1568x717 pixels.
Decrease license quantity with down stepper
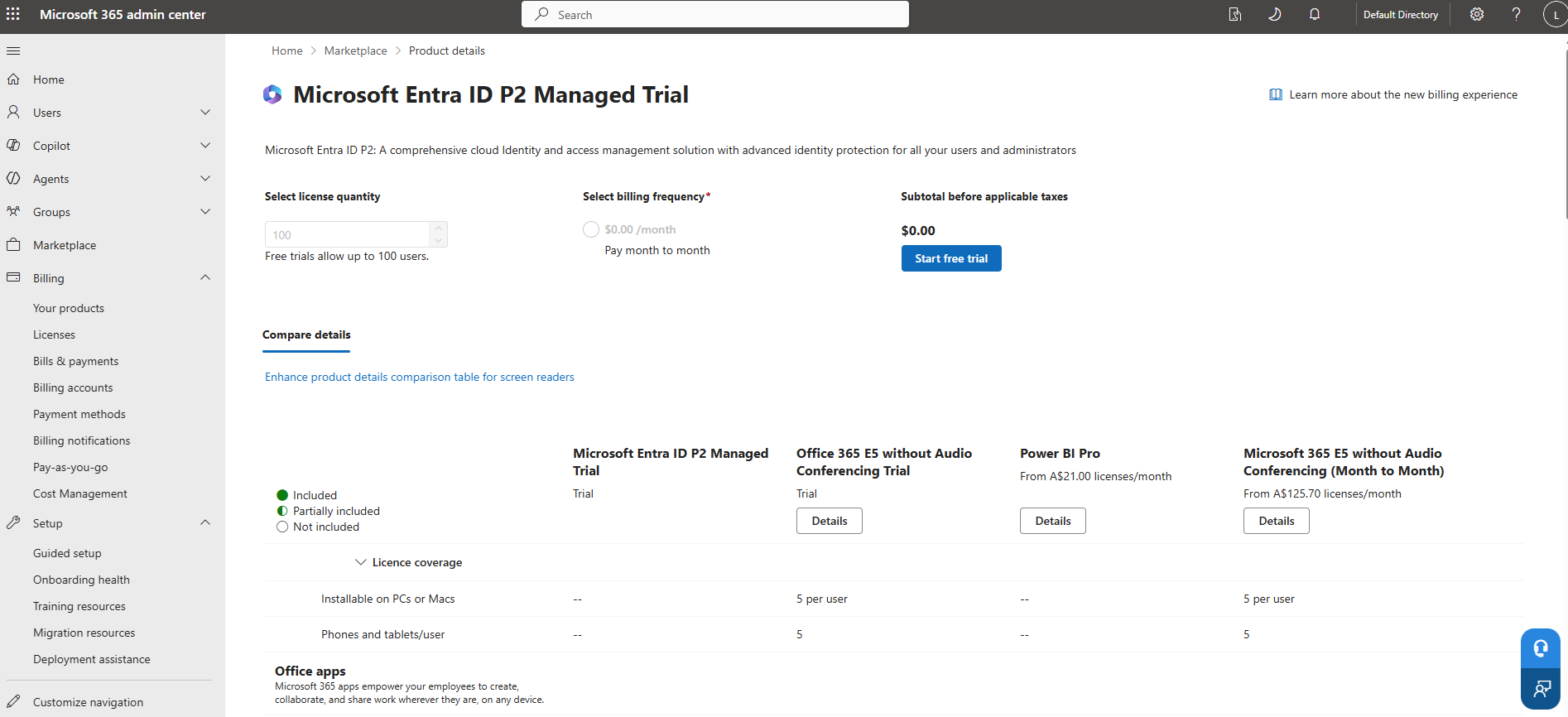pos(439,240)
